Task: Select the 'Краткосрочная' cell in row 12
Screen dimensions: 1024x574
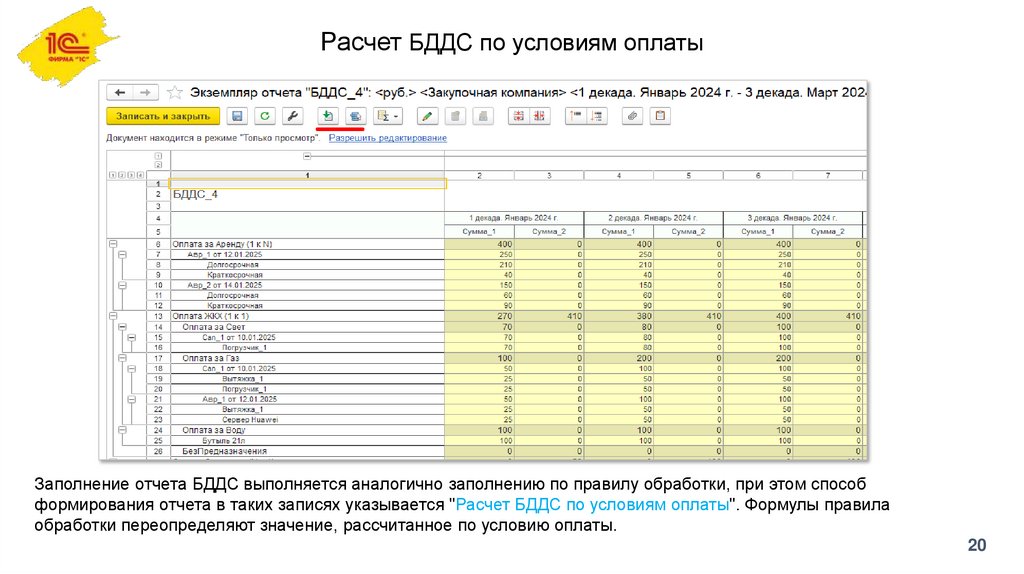Action: (308, 306)
